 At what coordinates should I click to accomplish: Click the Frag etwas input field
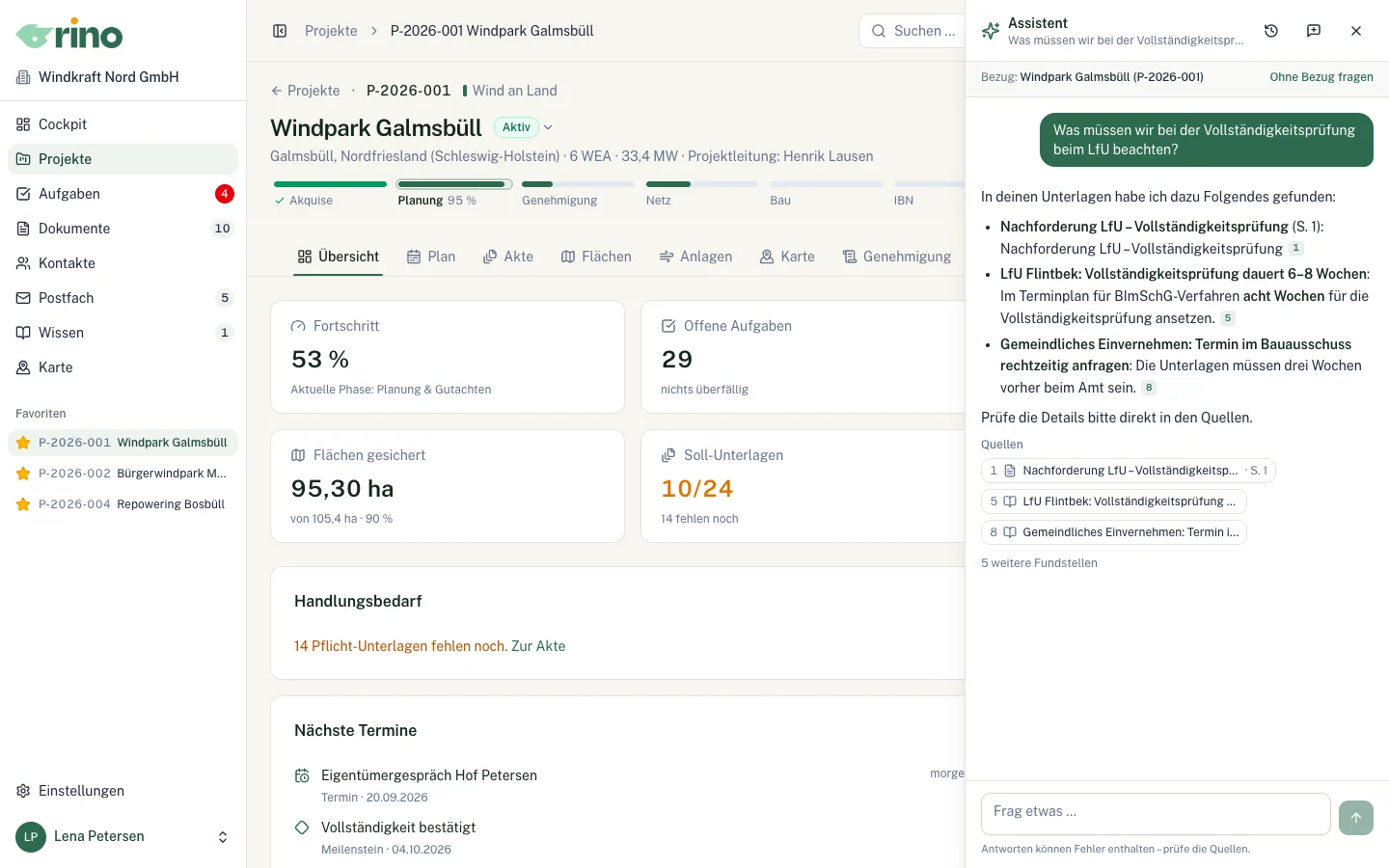[1156, 814]
